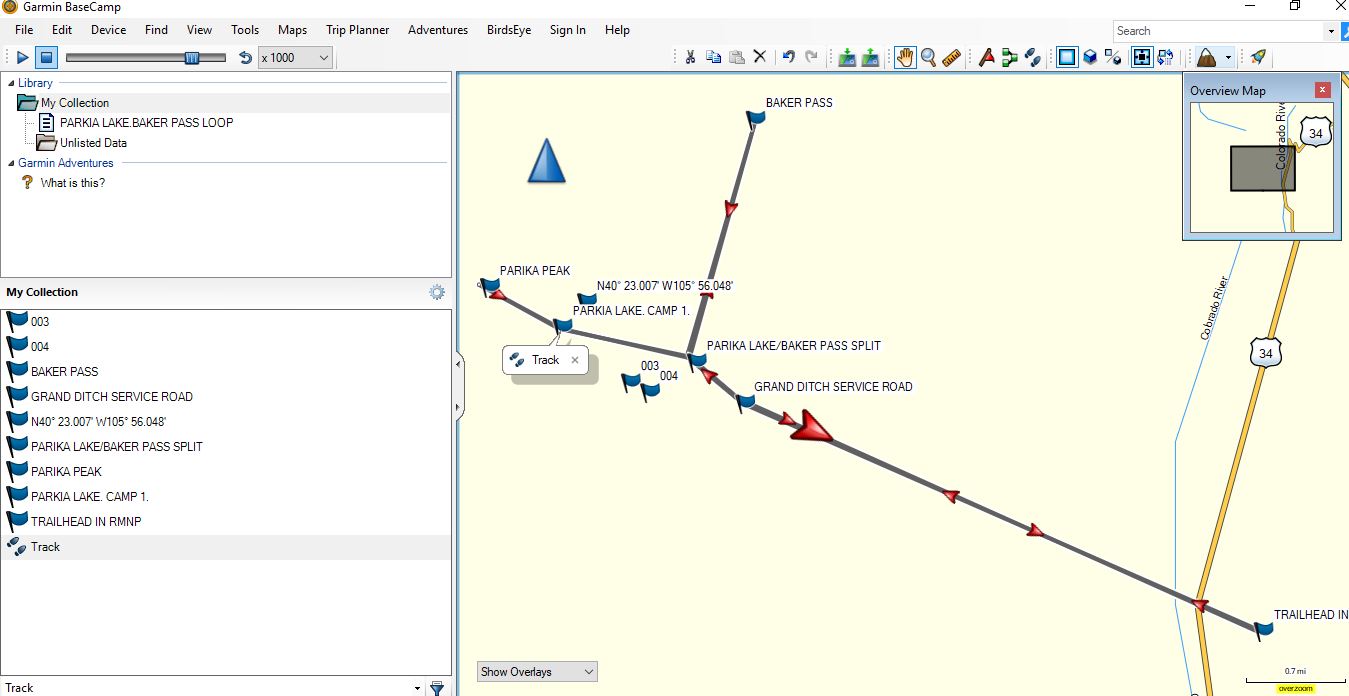Close the Track tooltip popup

click(x=575, y=360)
